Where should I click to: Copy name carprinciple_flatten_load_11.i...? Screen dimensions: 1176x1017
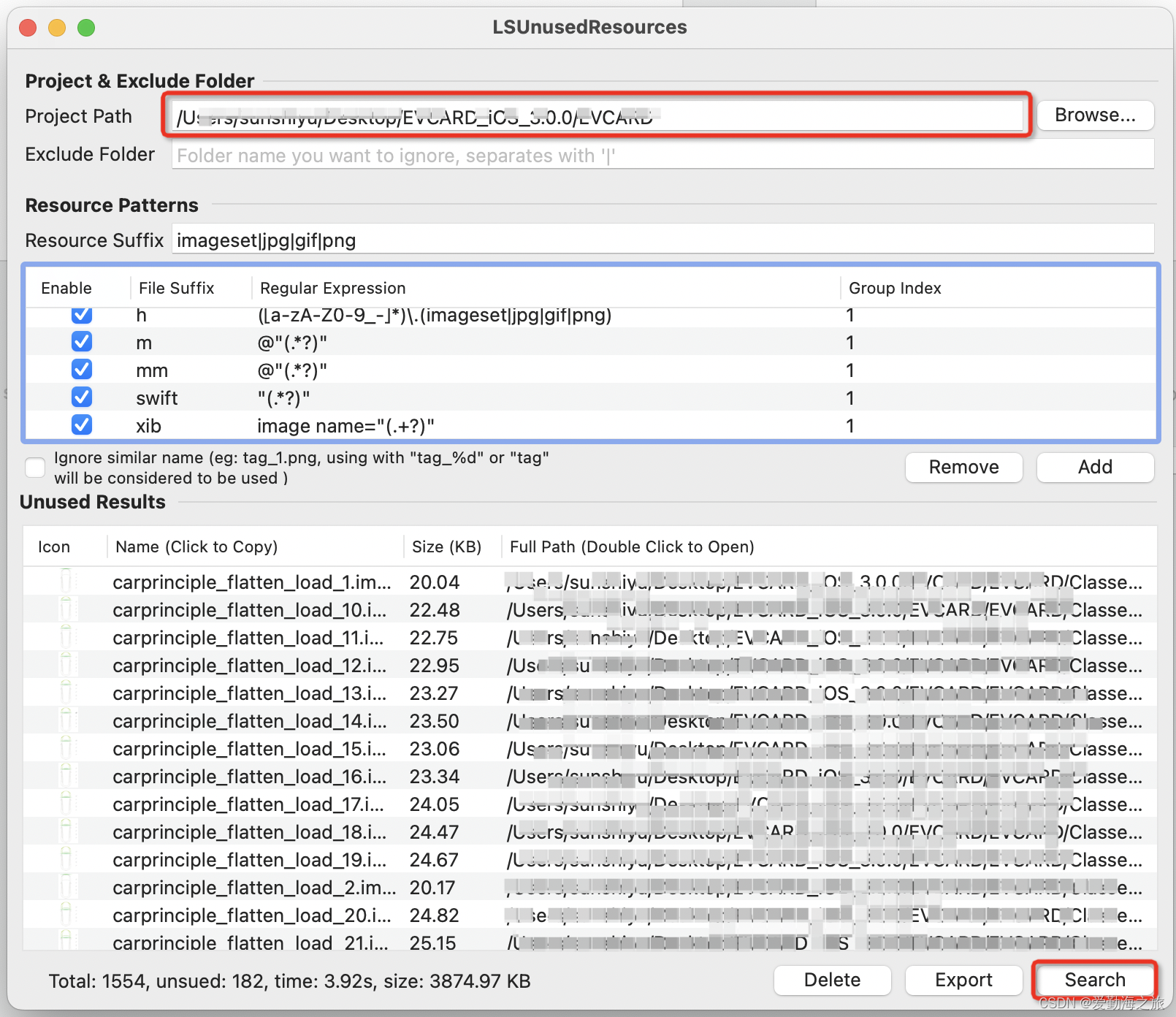click(248, 638)
